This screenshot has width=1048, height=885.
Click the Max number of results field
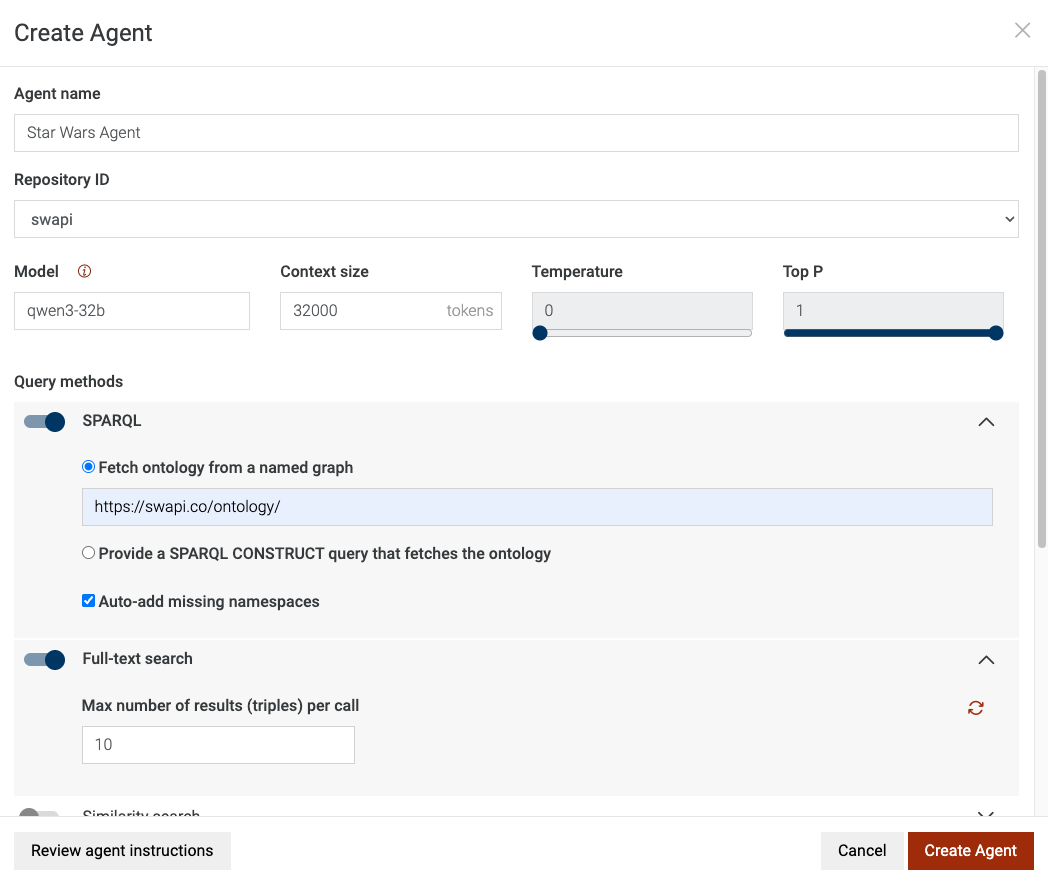tap(218, 745)
